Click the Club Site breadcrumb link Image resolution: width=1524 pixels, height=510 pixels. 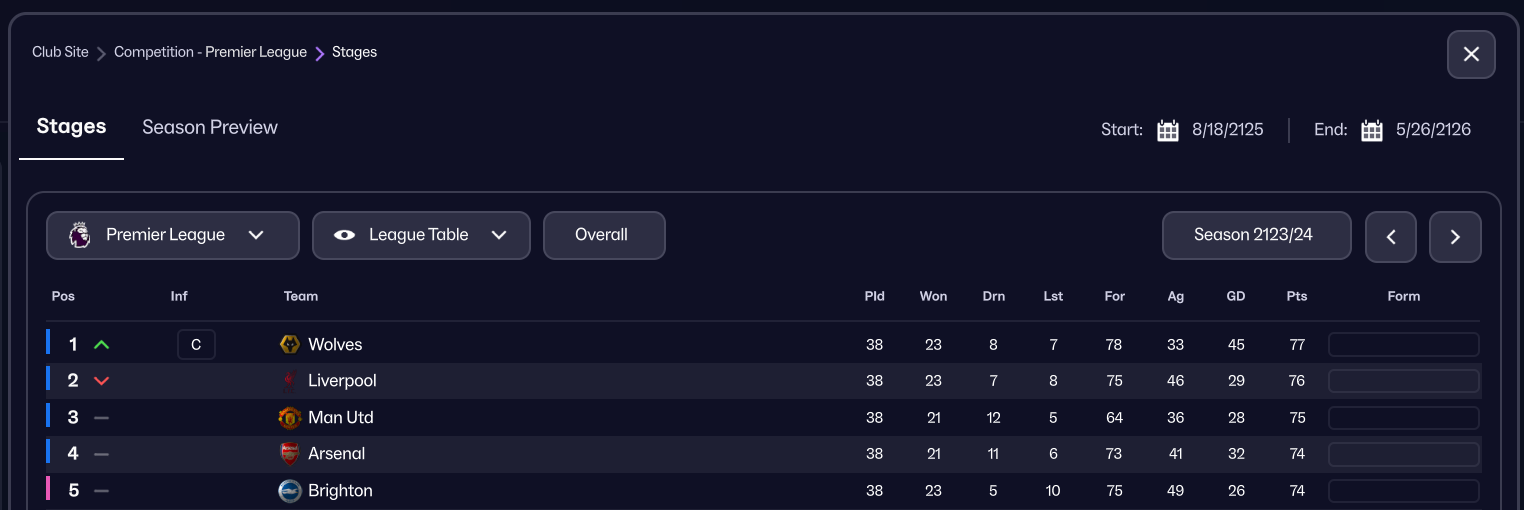coord(60,52)
